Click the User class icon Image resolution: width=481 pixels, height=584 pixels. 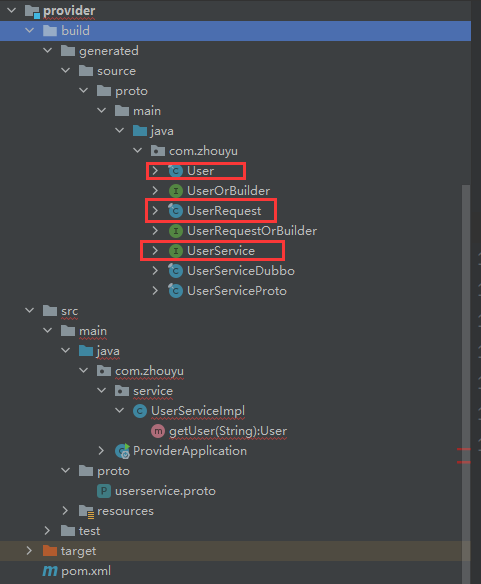[x=175, y=171]
